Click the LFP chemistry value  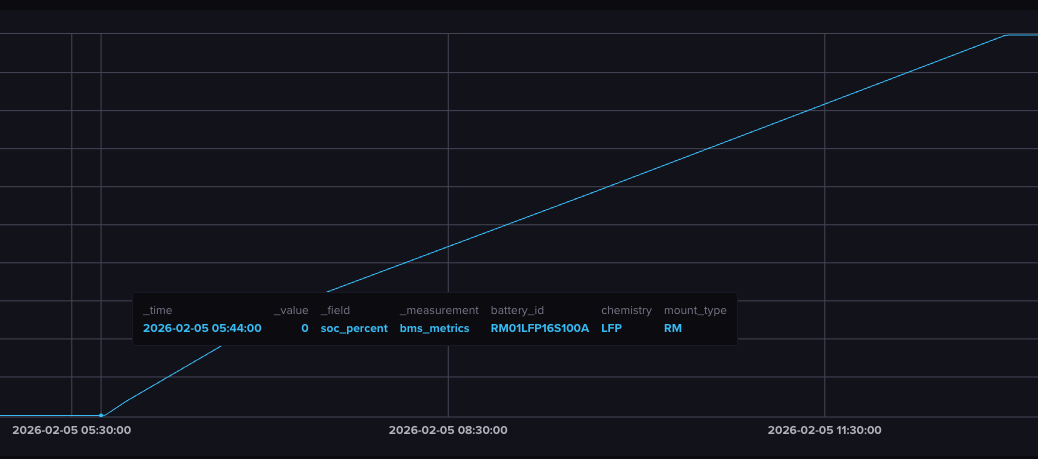611,328
